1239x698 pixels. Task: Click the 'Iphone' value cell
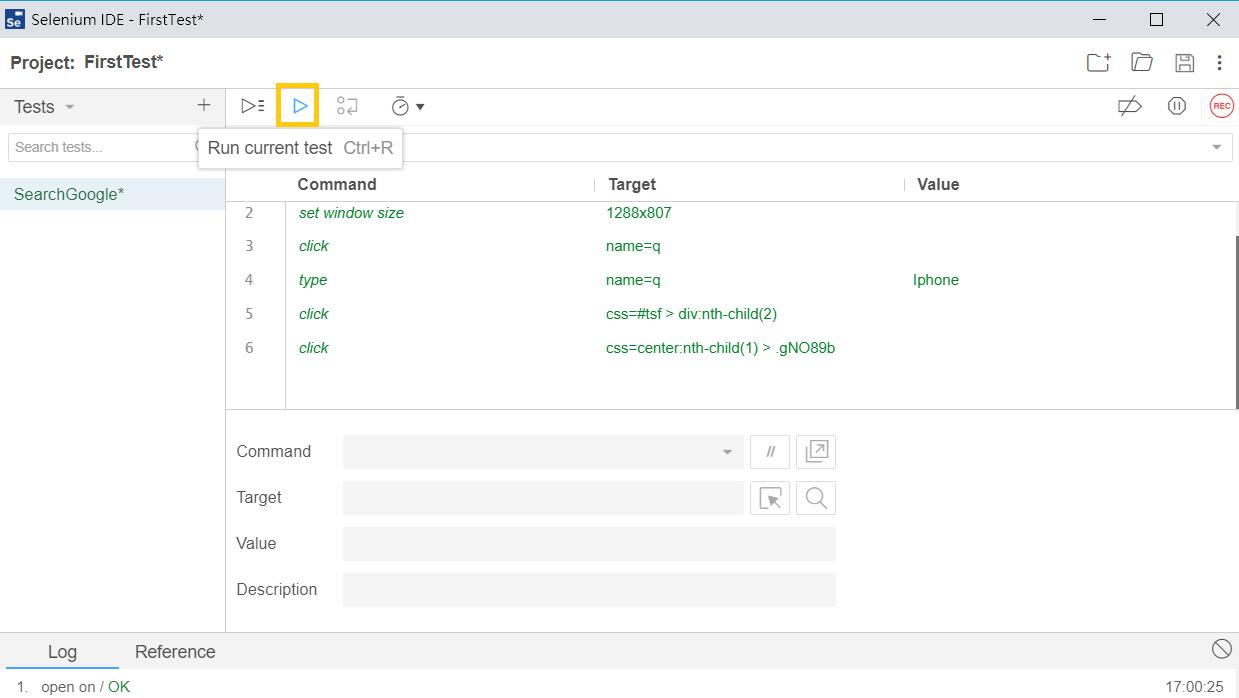tap(936, 280)
